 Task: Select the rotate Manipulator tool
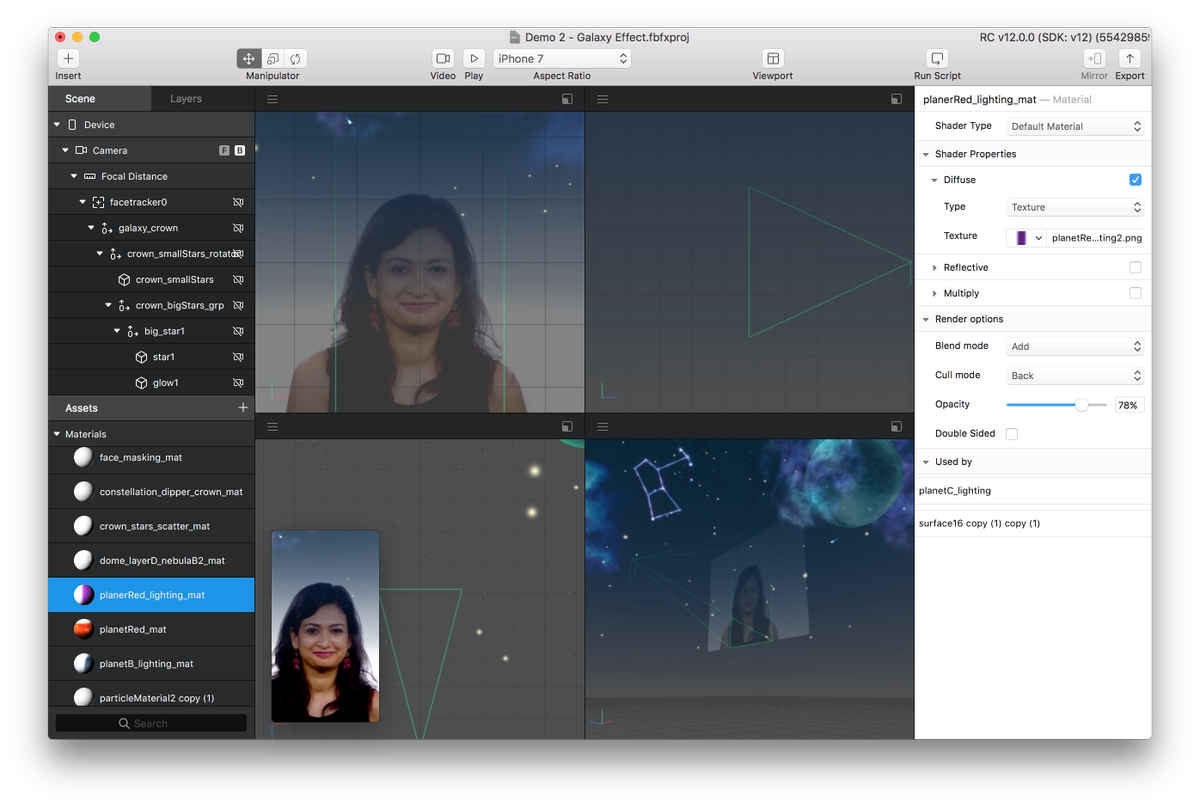[x=295, y=59]
